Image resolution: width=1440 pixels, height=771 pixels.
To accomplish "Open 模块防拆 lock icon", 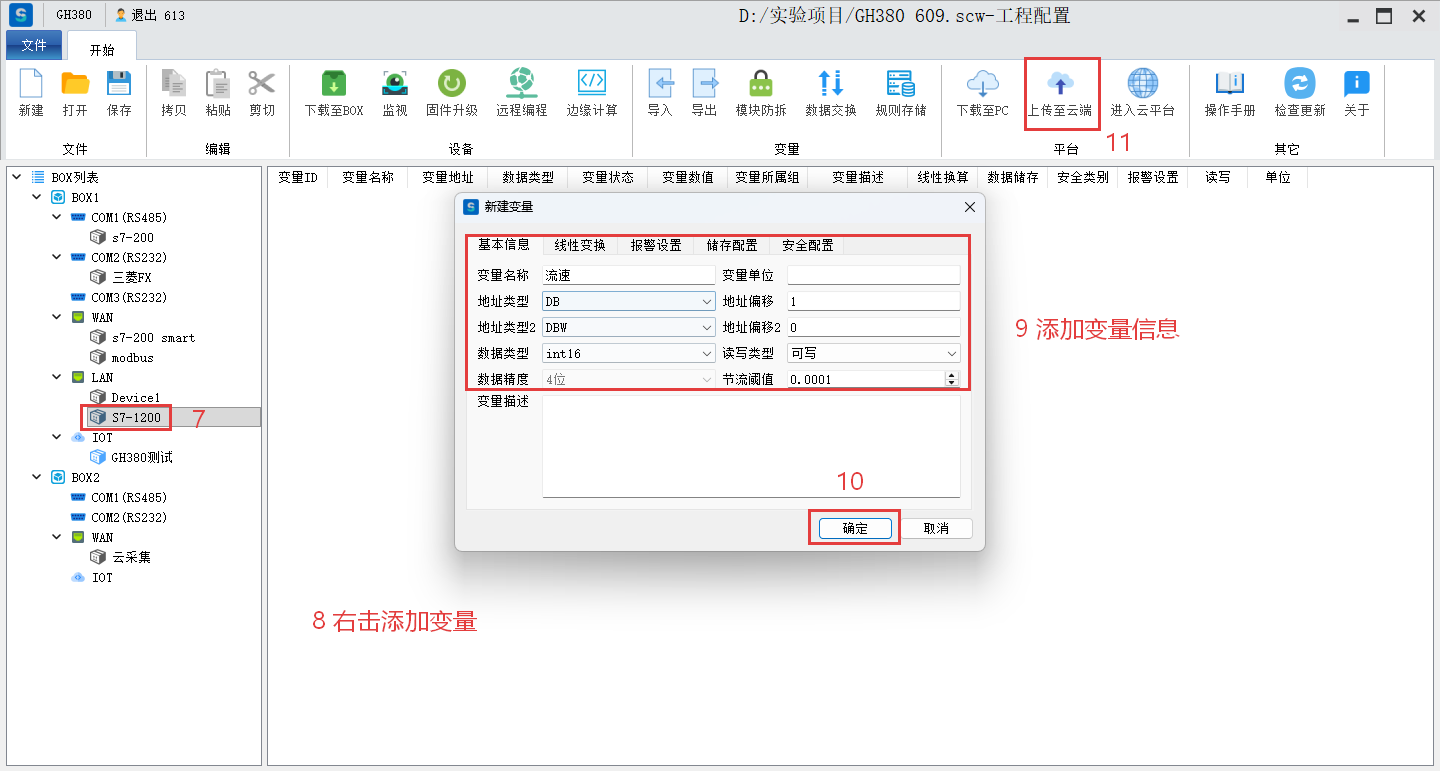I will coord(761,84).
